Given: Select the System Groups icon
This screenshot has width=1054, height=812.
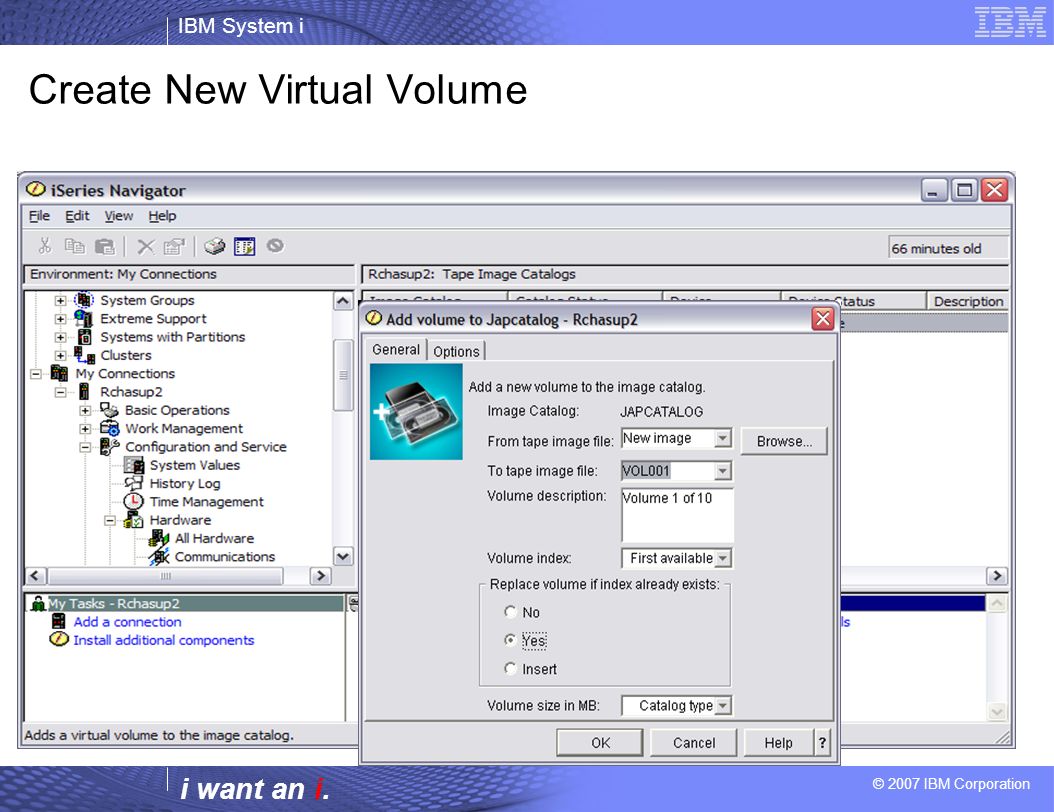Looking at the screenshot, I should click(x=84, y=300).
